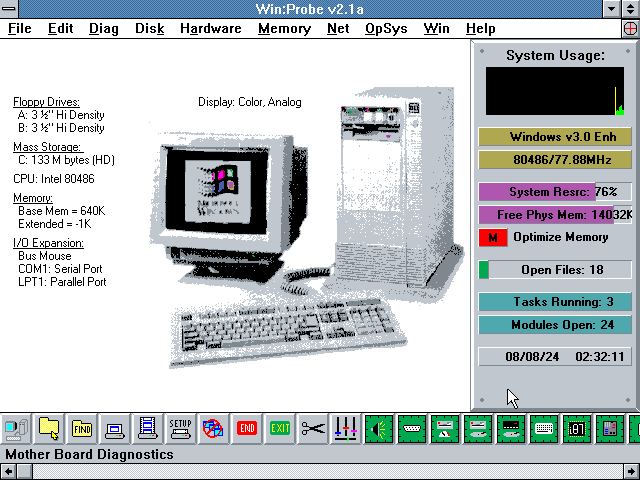This screenshot has width=640, height=480.
Task: Open the Edit menu
Action: pos(60,29)
